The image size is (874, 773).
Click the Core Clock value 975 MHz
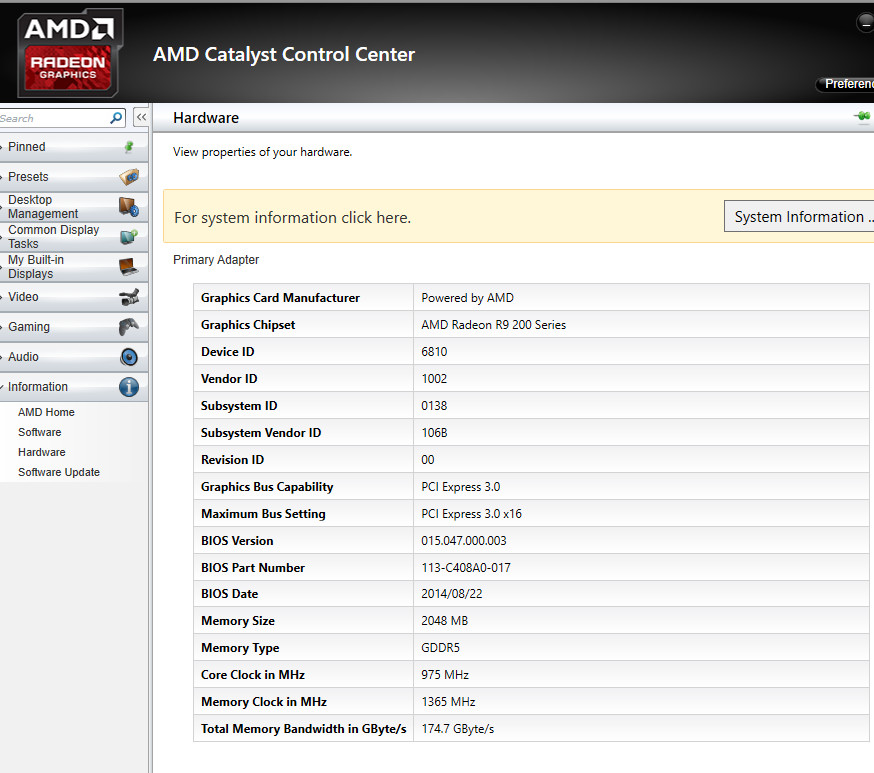pos(445,675)
